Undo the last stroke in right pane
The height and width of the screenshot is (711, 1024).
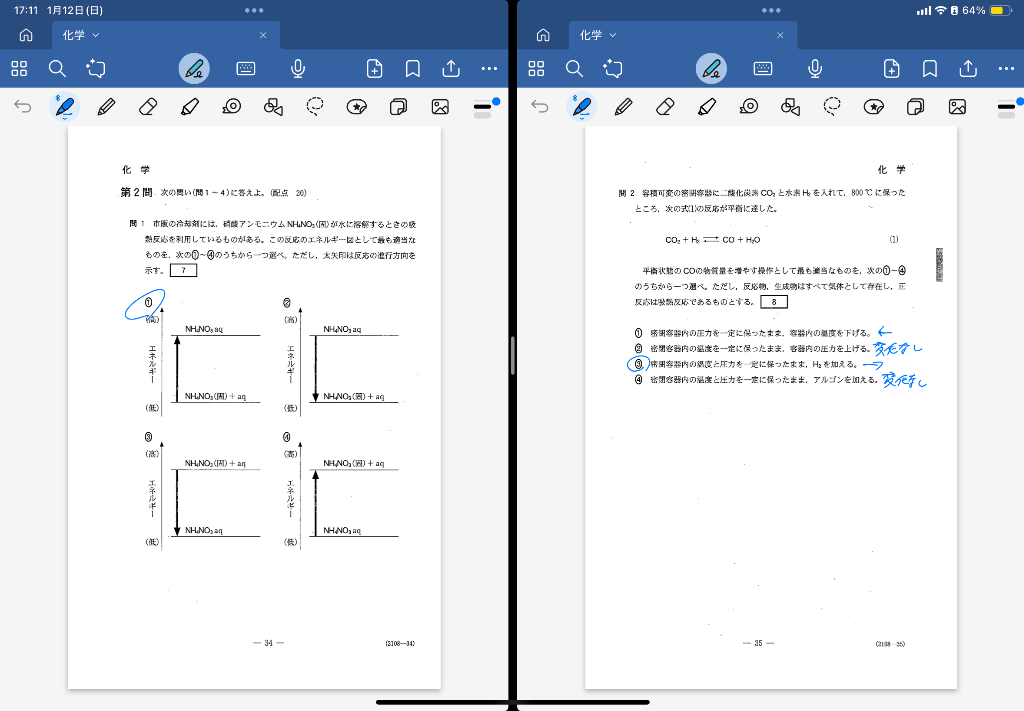540,106
